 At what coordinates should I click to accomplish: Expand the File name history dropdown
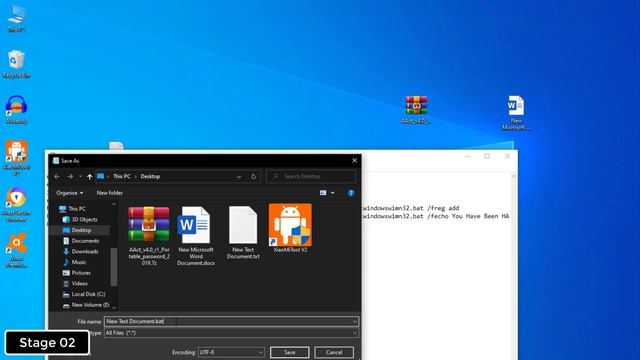coord(354,321)
